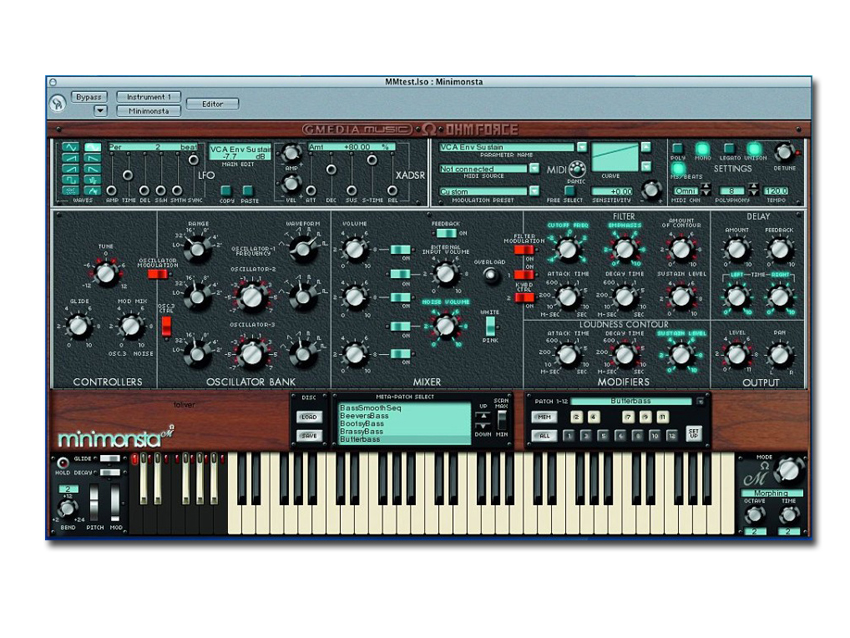Select patch slot 2
Viewport: 850px width, 638px height.
tap(576, 417)
